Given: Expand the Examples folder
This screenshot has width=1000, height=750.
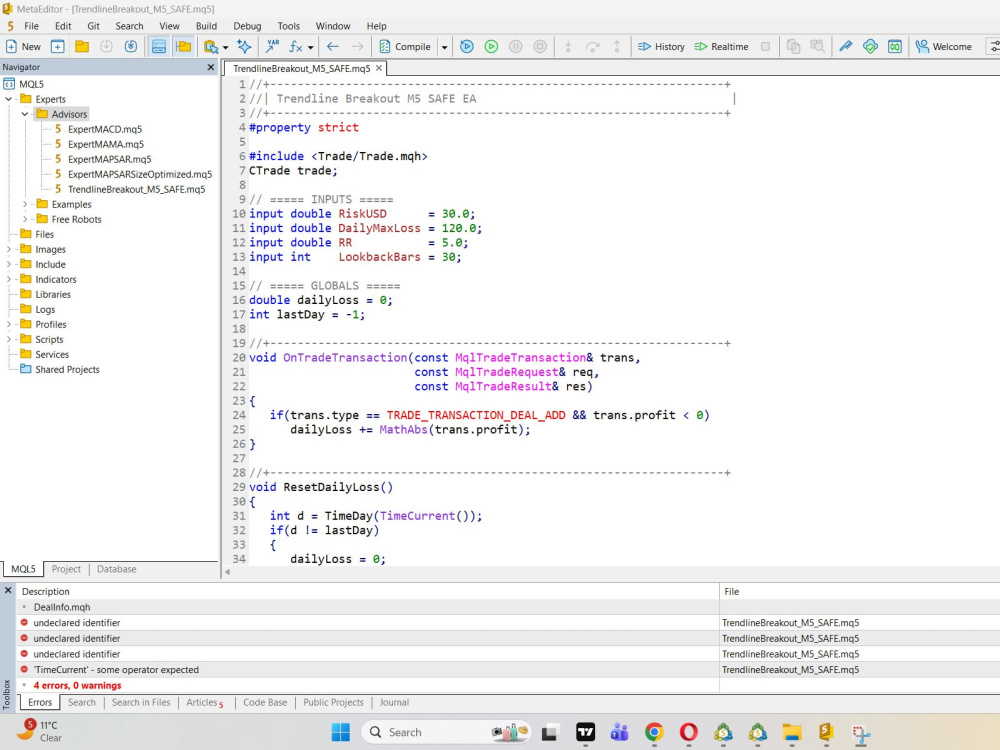Looking at the screenshot, I should 25,204.
